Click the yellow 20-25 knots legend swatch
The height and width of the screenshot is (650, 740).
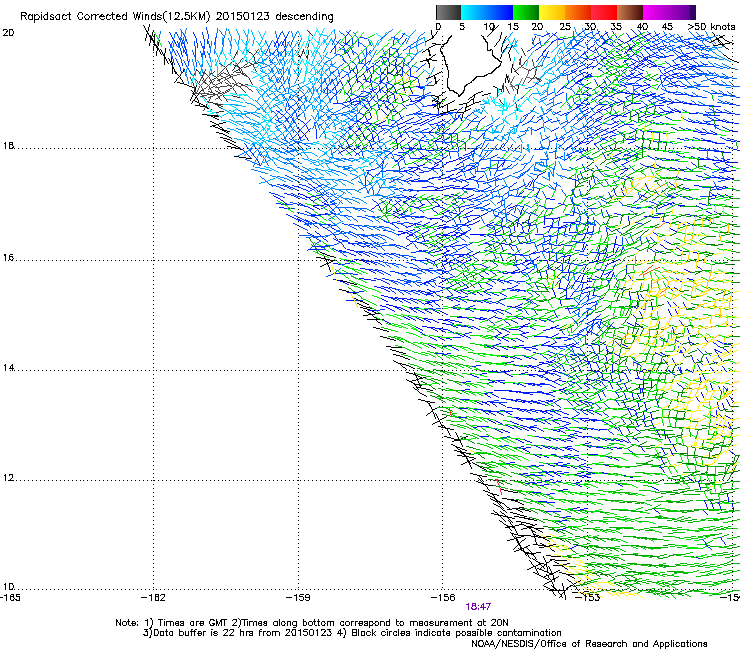pyautogui.click(x=552, y=12)
